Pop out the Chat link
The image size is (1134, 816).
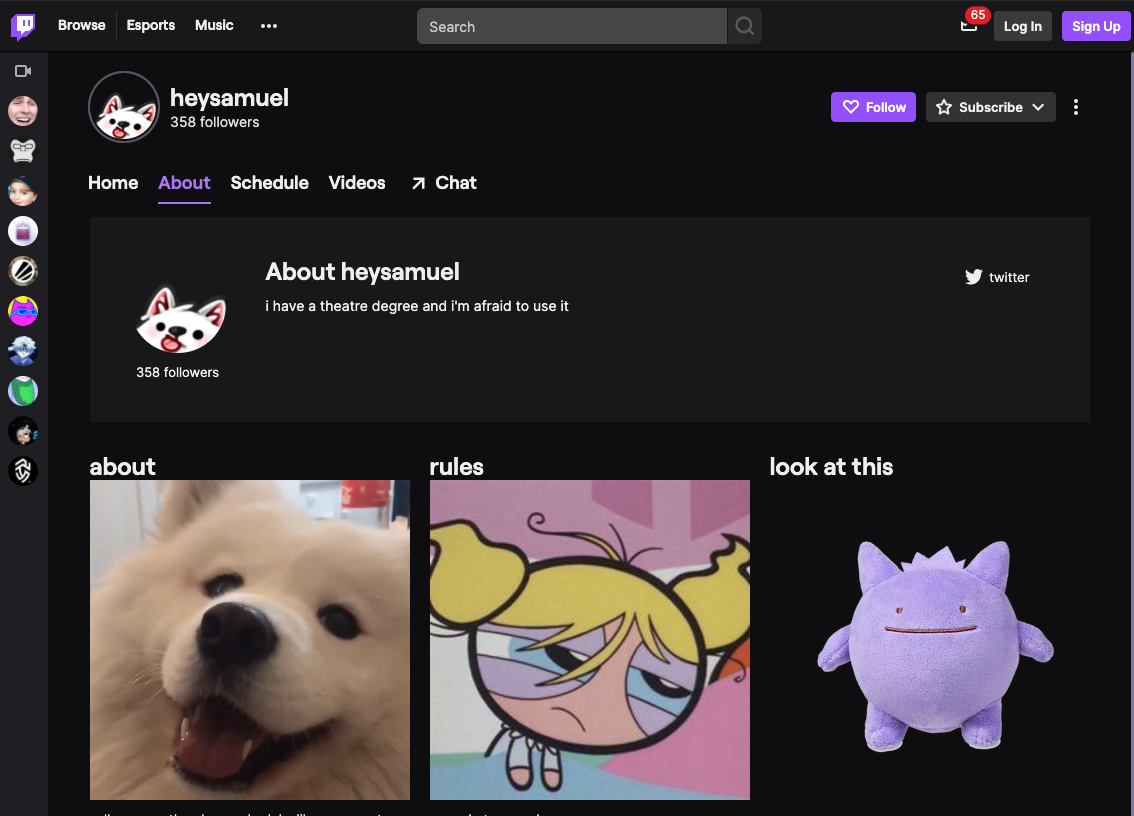click(444, 183)
